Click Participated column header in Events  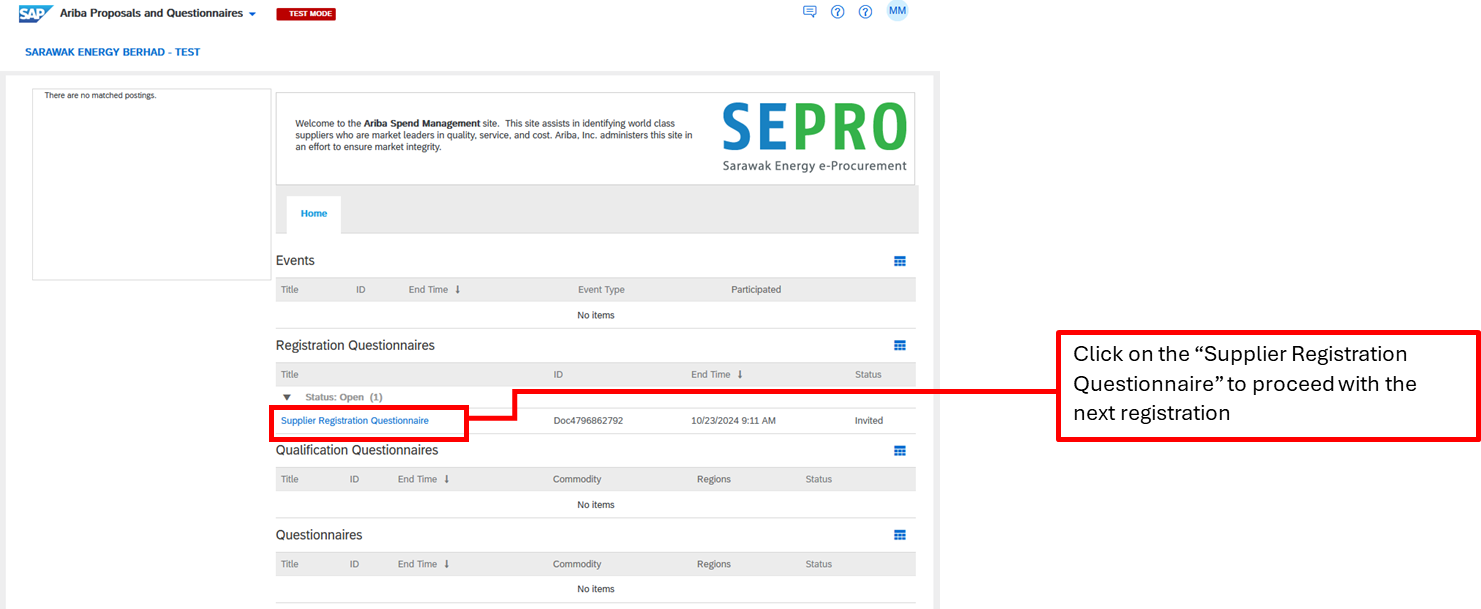point(756,290)
